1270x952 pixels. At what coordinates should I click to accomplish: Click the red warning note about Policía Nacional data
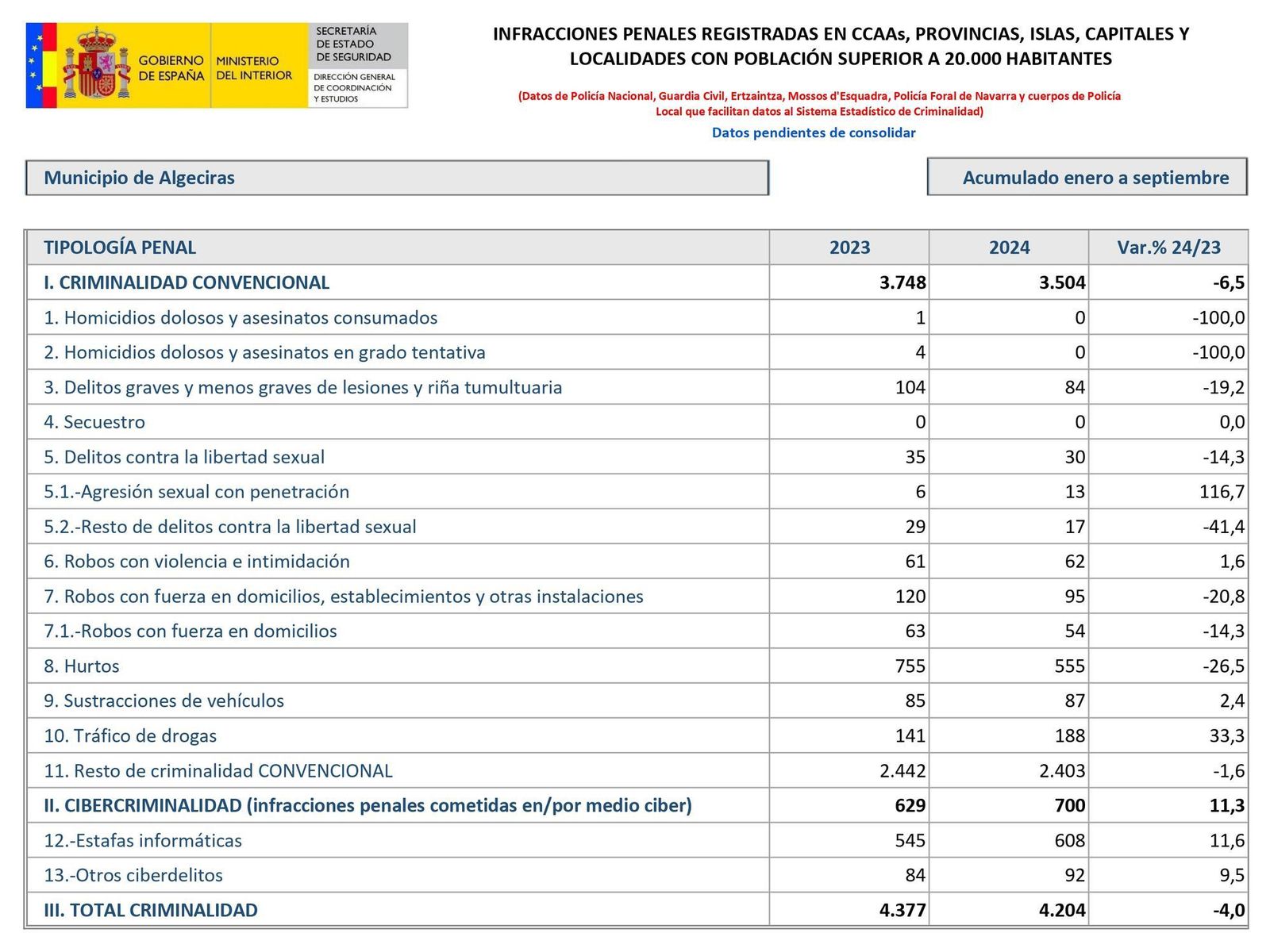pyautogui.click(x=819, y=103)
